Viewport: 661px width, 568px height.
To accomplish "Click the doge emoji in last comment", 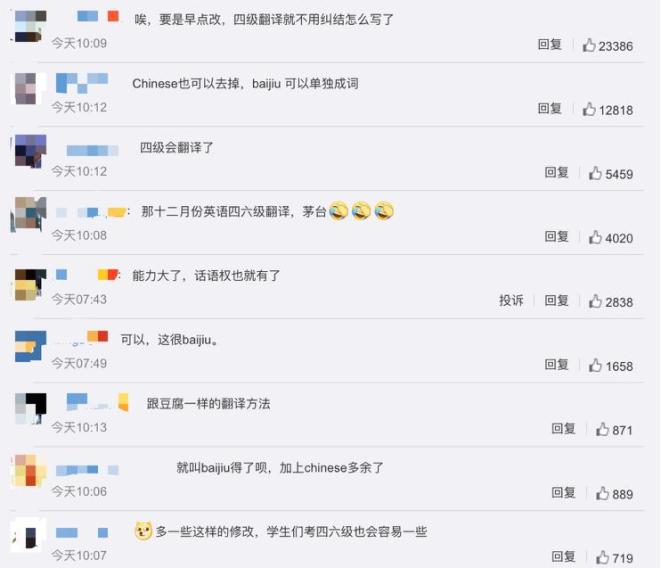I will pyautogui.click(x=143, y=531).
